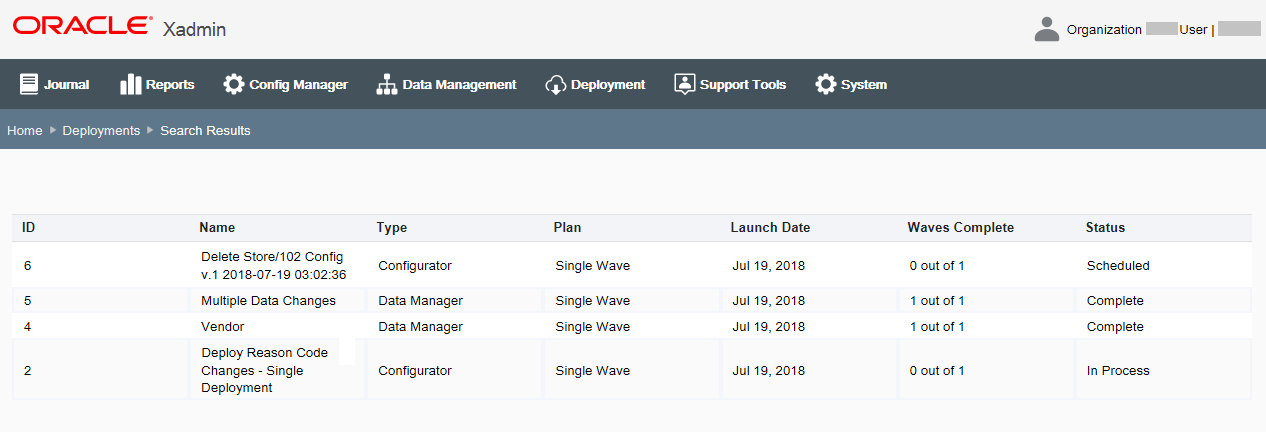The height and width of the screenshot is (432, 1266).
Task: Click the Journal book icon
Action: [x=28, y=84]
